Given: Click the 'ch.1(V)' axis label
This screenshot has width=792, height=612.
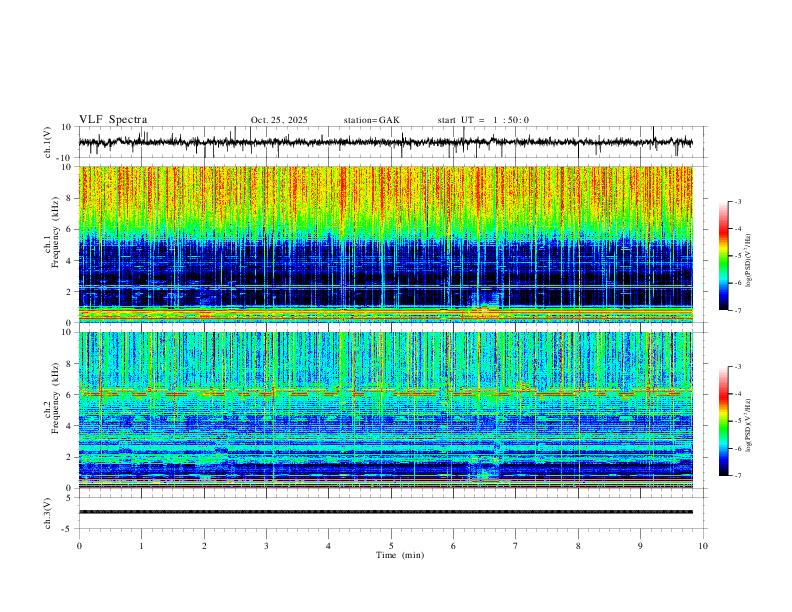Looking at the screenshot, I should (48, 142).
